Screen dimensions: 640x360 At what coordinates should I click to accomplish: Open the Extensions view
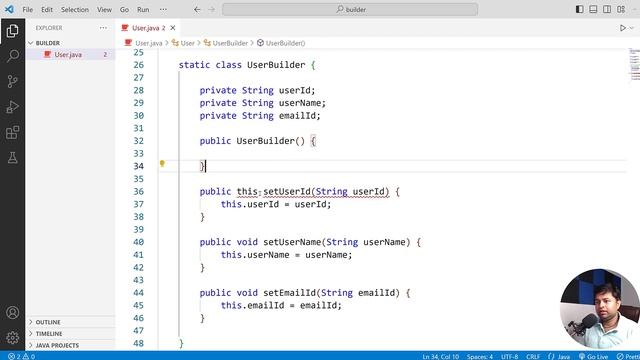click(12, 132)
